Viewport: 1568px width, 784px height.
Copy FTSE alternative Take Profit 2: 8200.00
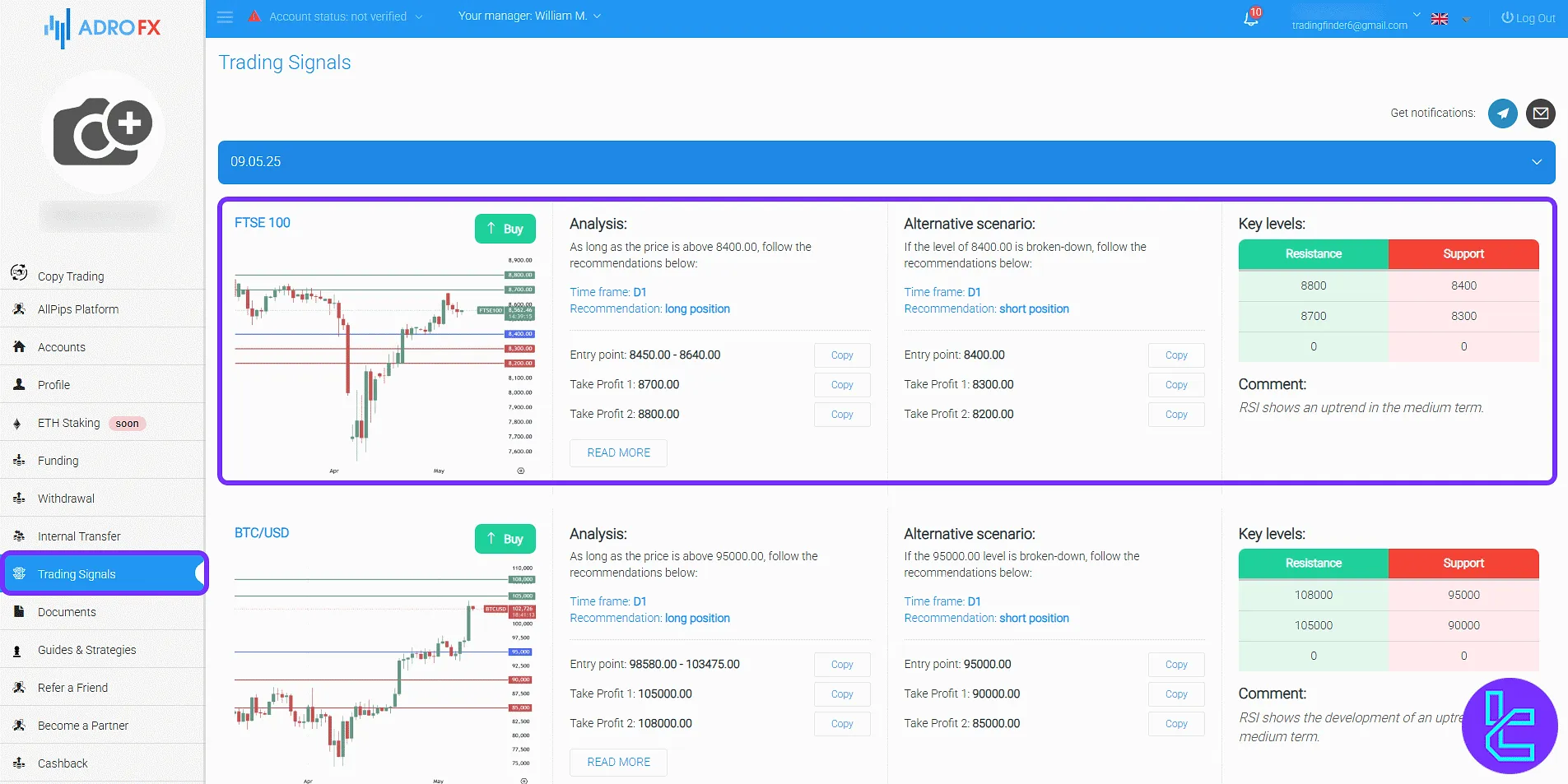point(1176,415)
